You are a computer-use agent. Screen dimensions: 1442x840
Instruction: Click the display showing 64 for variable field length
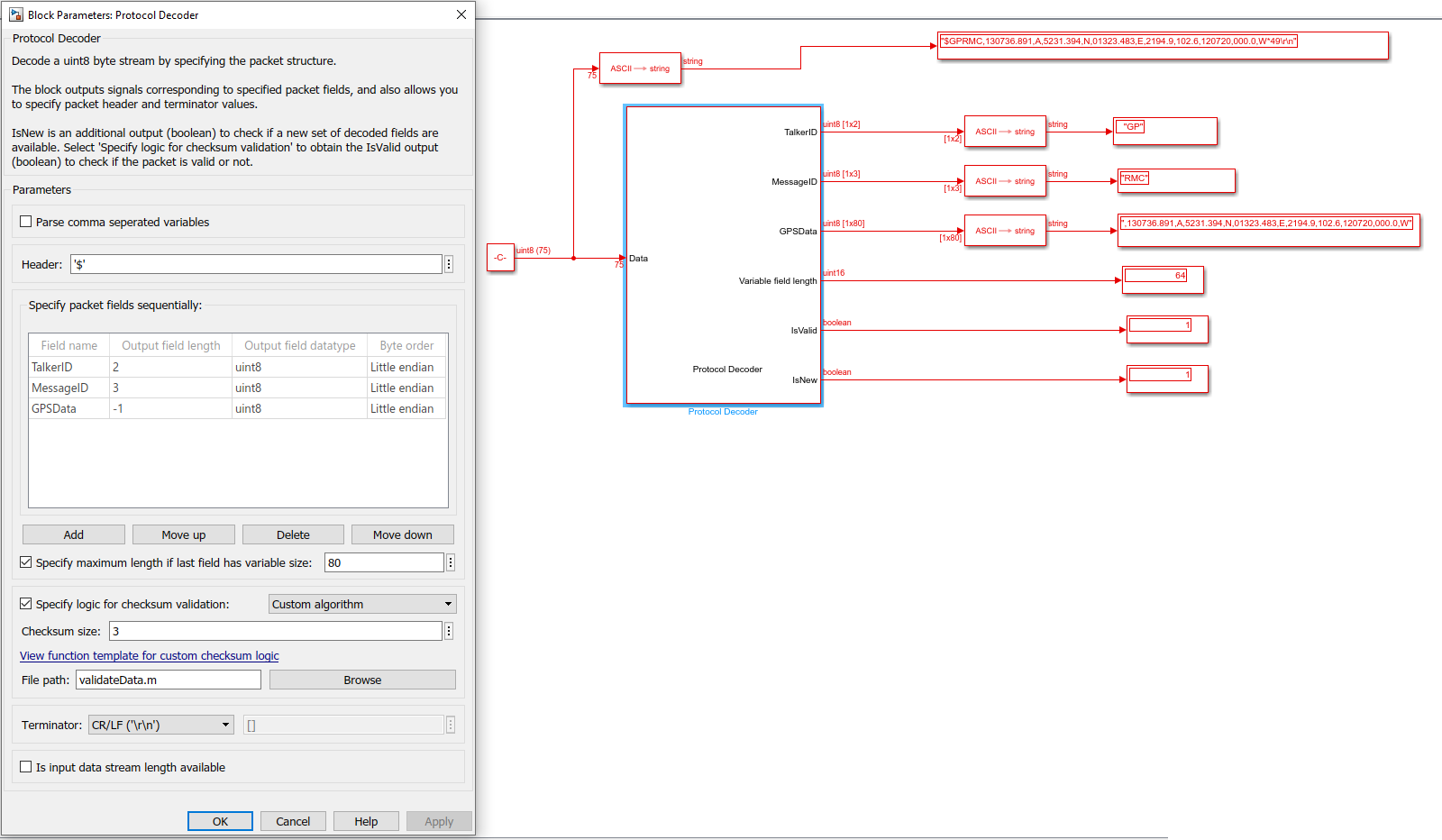tap(1162, 279)
